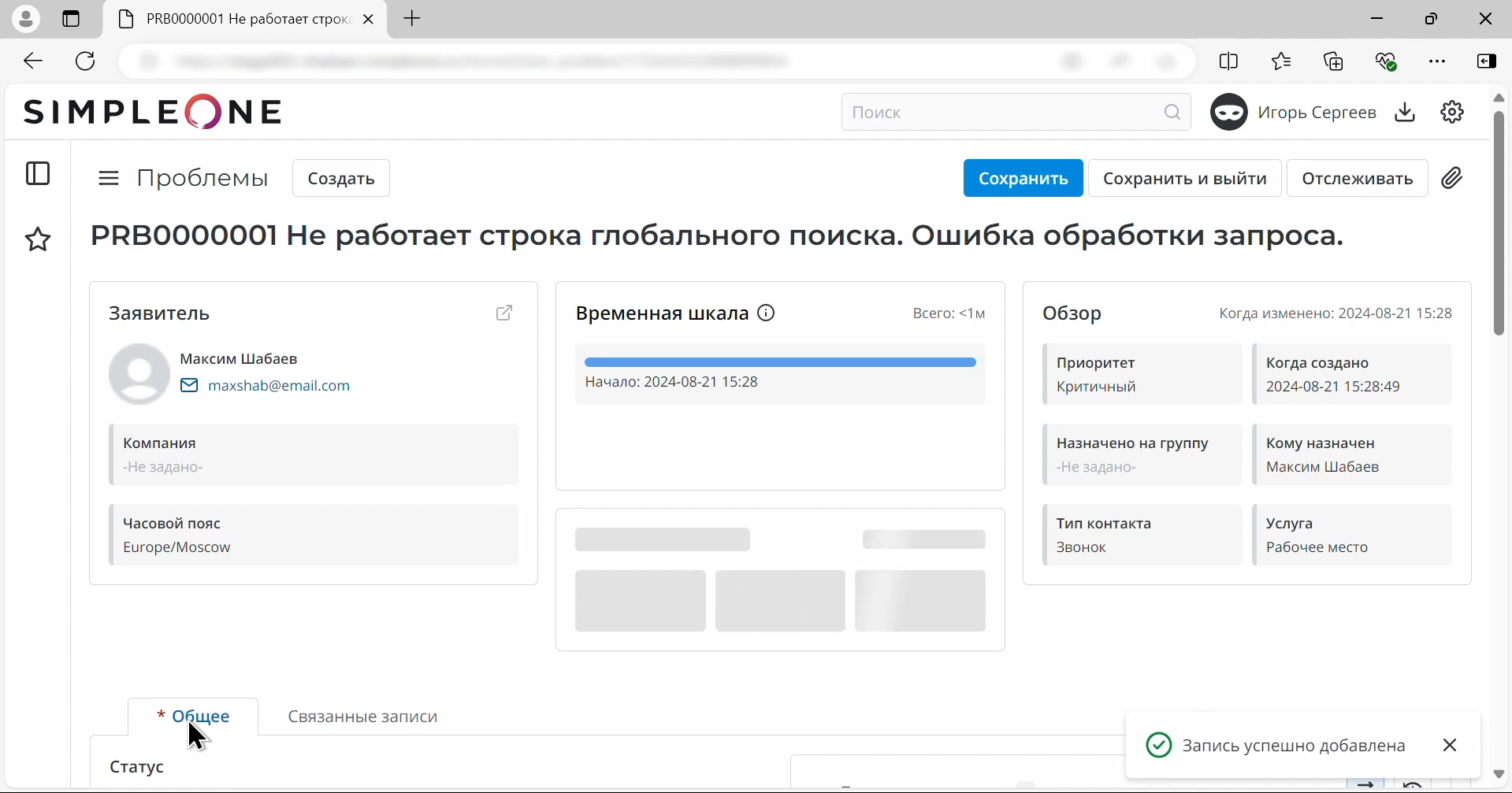Open favorites via the star icon in sidebar

tap(38, 240)
